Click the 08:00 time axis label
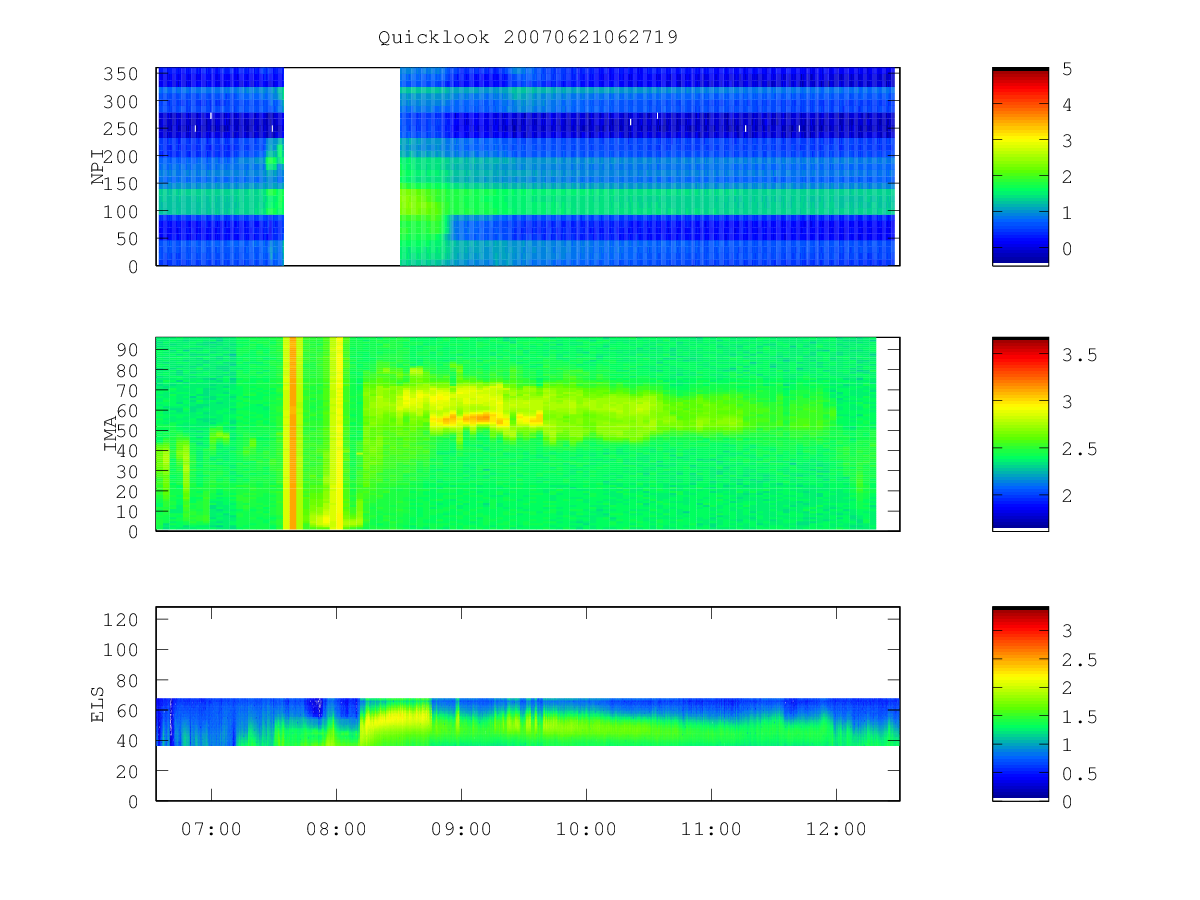 coord(336,830)
